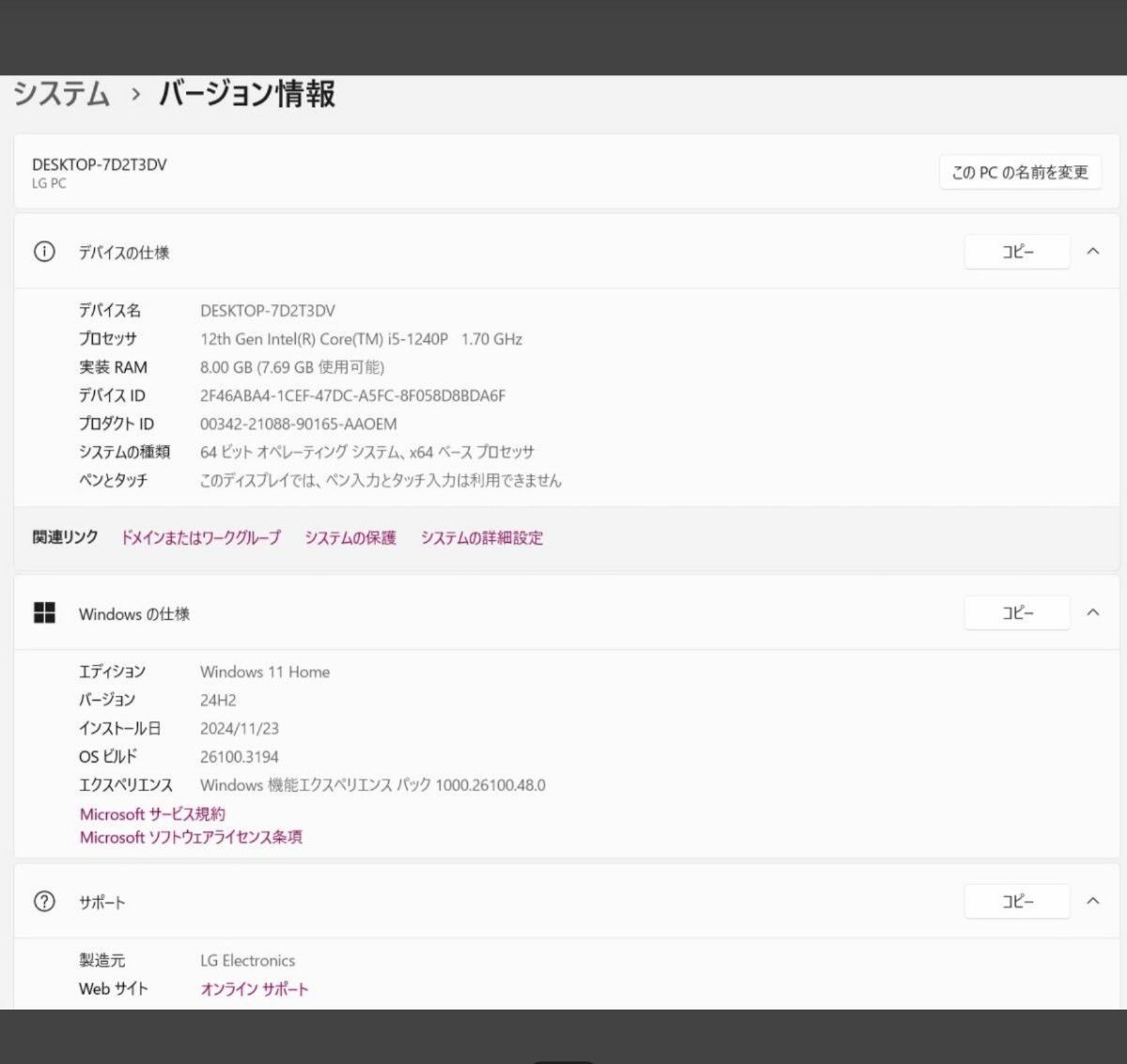Open Microsoft ソフトウェアライセンス条項 link
Screen dimensions: 1127x1064
191,837
